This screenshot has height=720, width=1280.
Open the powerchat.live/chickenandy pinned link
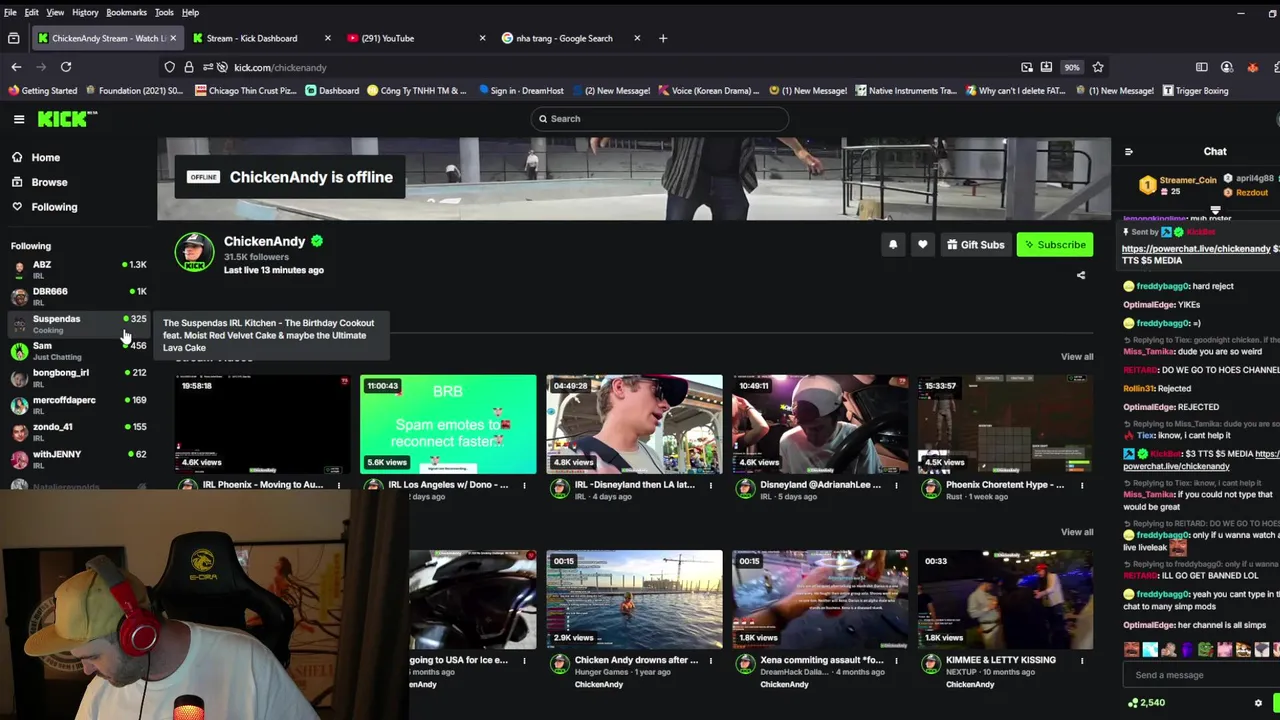pyautogui.click(x=1196, y=249)
